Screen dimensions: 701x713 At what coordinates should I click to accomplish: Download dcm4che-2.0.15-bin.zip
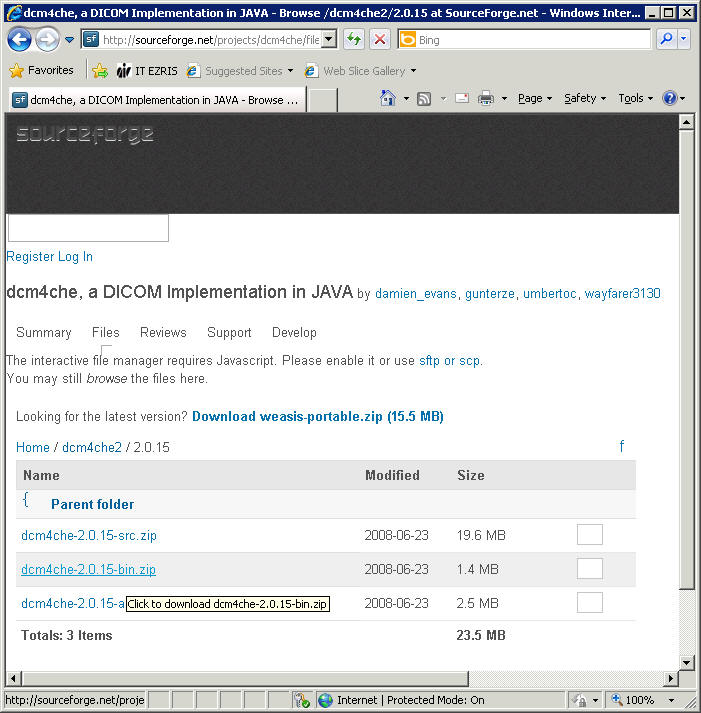88,570
